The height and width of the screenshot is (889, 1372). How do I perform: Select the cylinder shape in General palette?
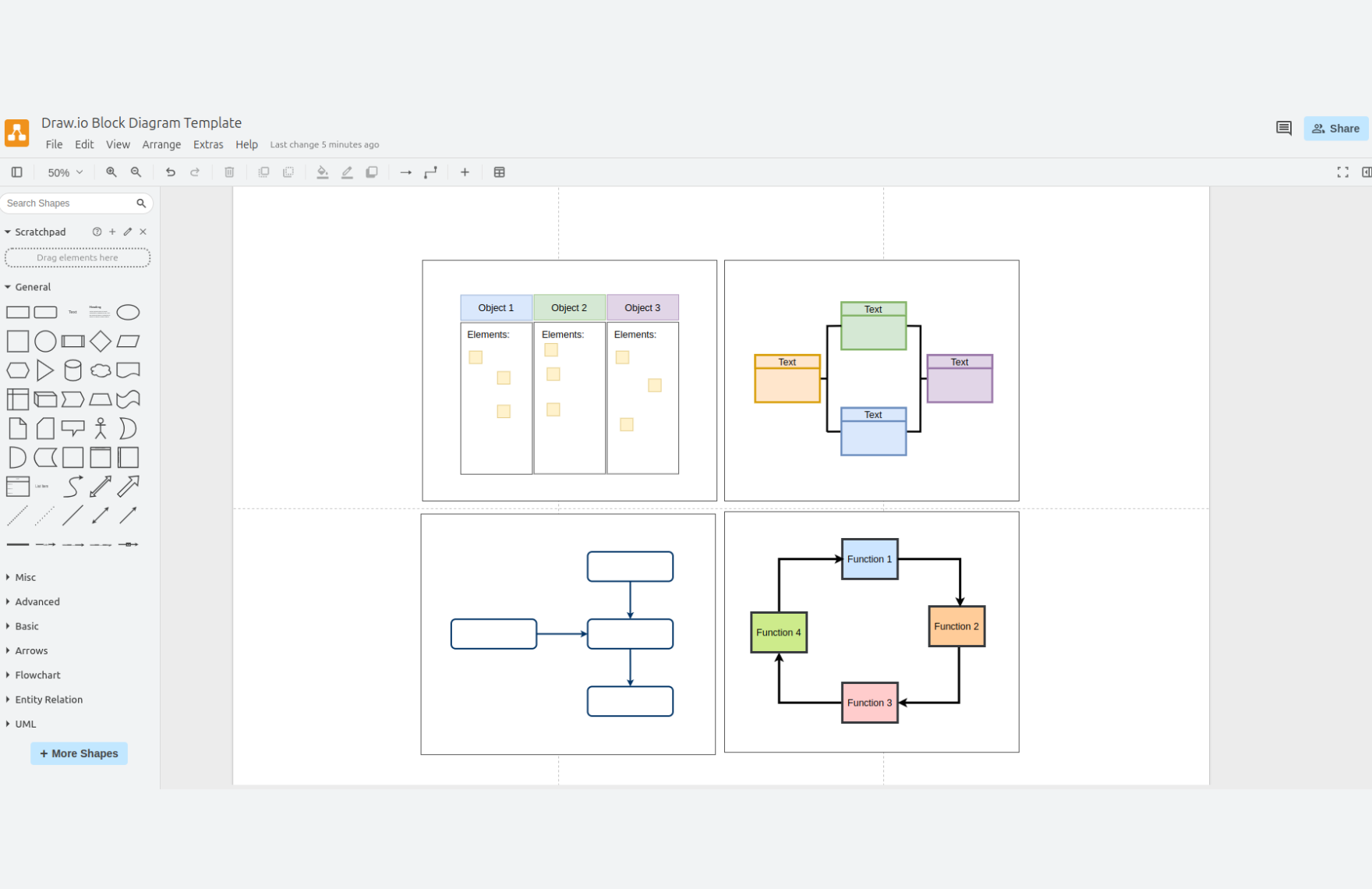click(72, 370)
